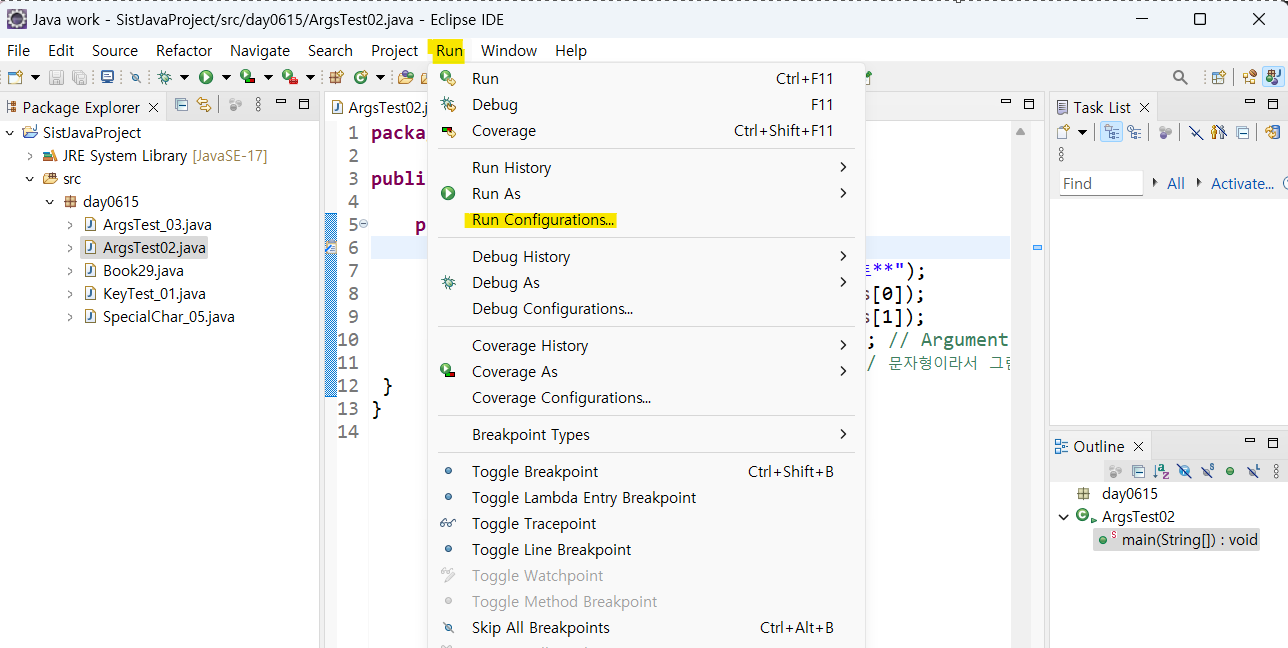Click the New Java Class toolbar icon
Image resolution: width=1288 pixels, height=648 pixels.
[x=361, y=77]
